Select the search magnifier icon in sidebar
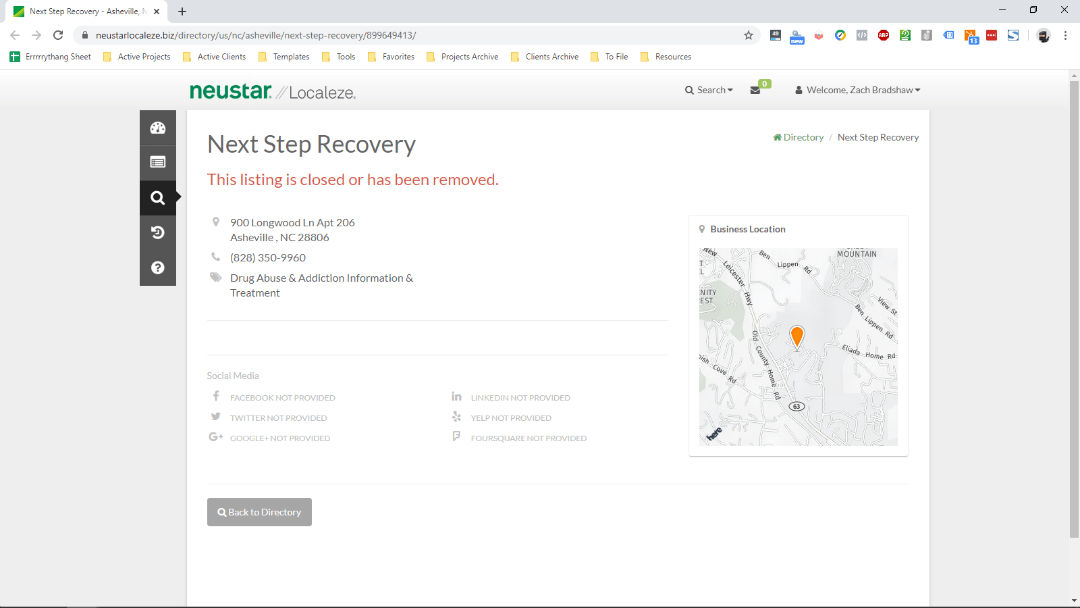Screen dimensions: 1080x608 pos(158,198)
